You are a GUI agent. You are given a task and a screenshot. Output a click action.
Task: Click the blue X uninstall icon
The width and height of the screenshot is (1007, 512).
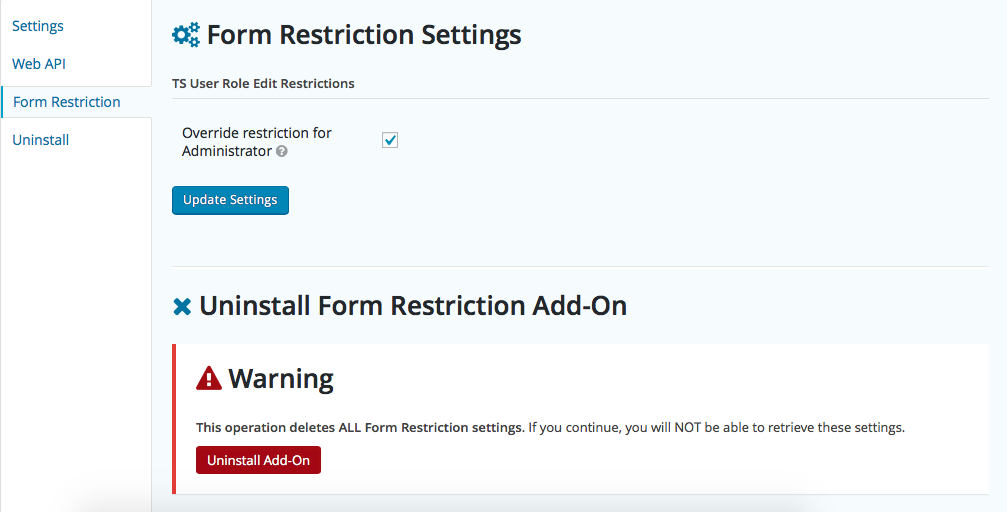coord(182,306)
